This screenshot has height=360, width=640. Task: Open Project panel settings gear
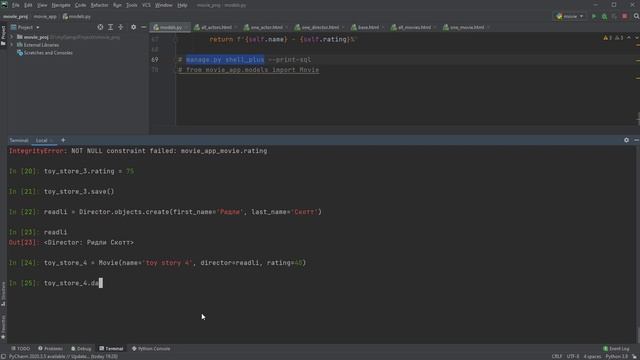tap(133, 27)
